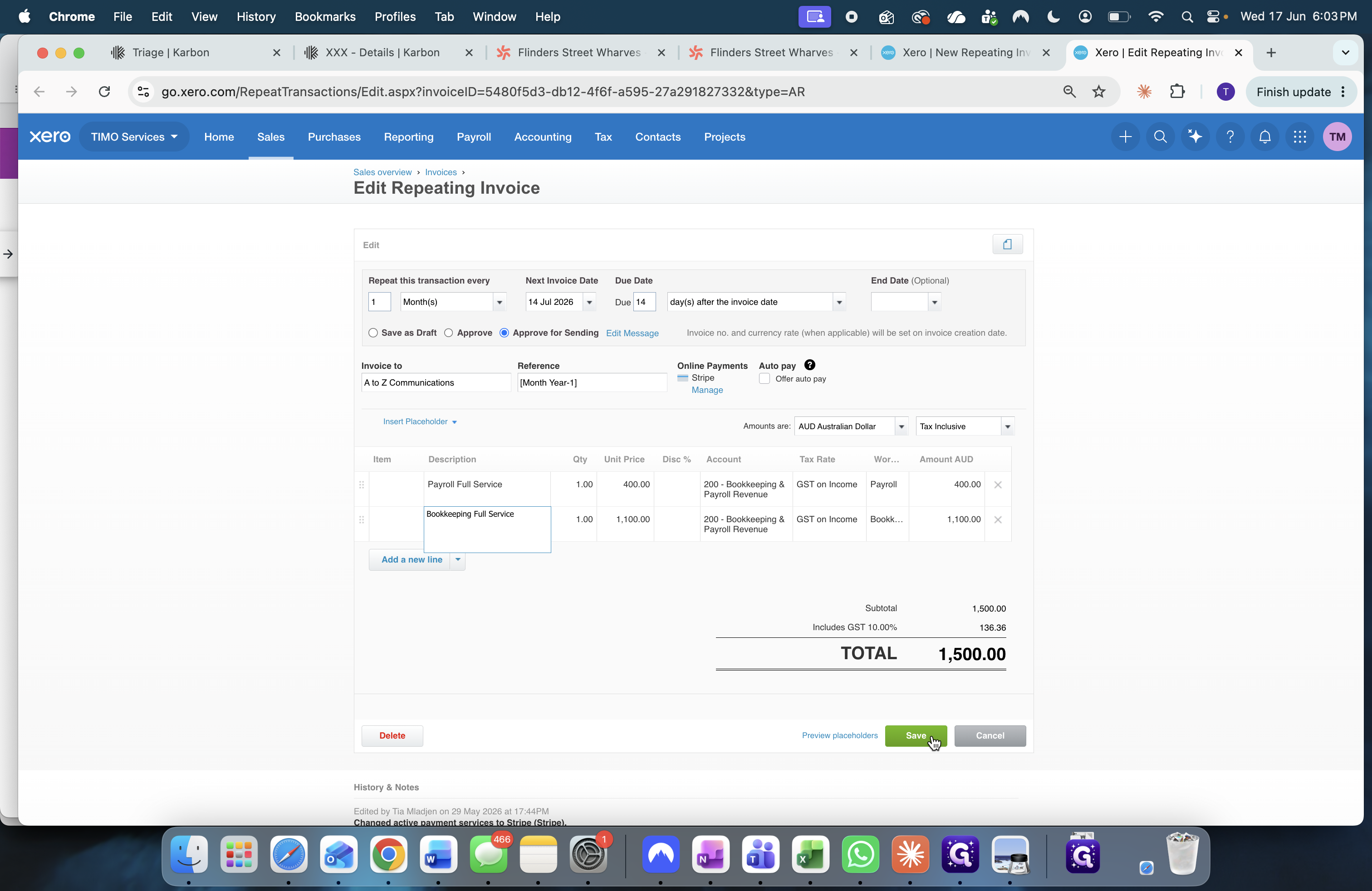Open the Chrome extensions puzzle icon
The image size is (1372, 891).
[x=1176, y=92]
